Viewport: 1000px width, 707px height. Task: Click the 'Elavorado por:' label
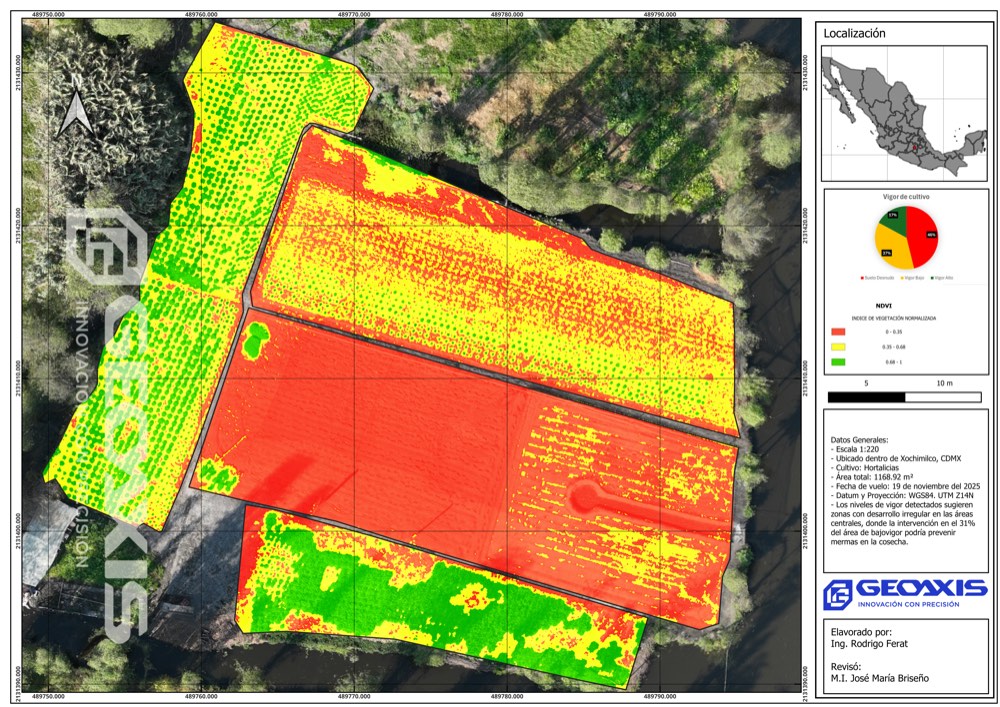pos(861,632)
